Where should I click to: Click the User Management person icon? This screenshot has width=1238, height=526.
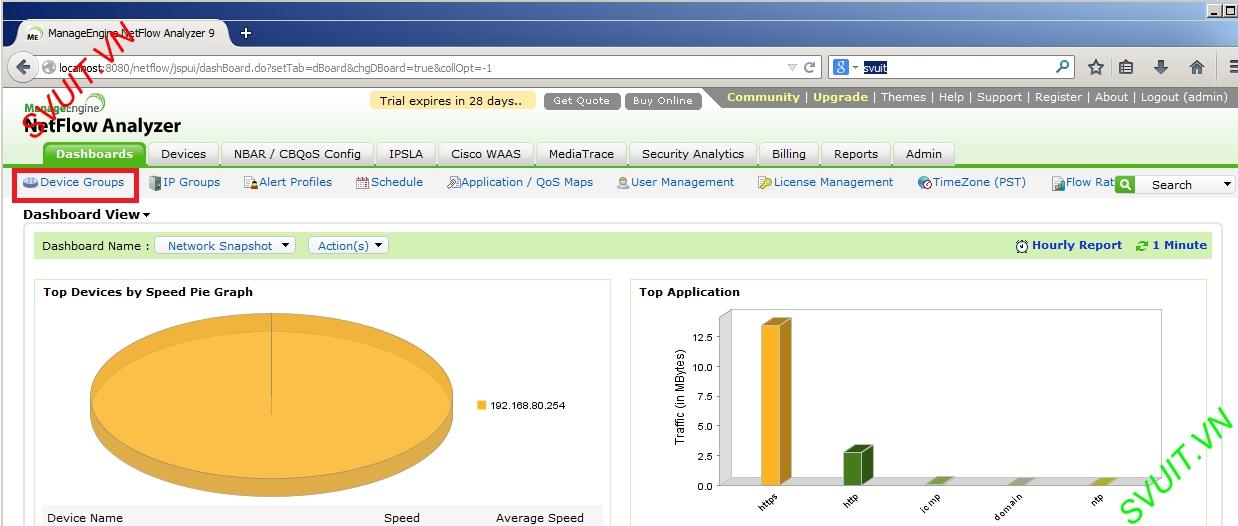[x=623, y=182]
